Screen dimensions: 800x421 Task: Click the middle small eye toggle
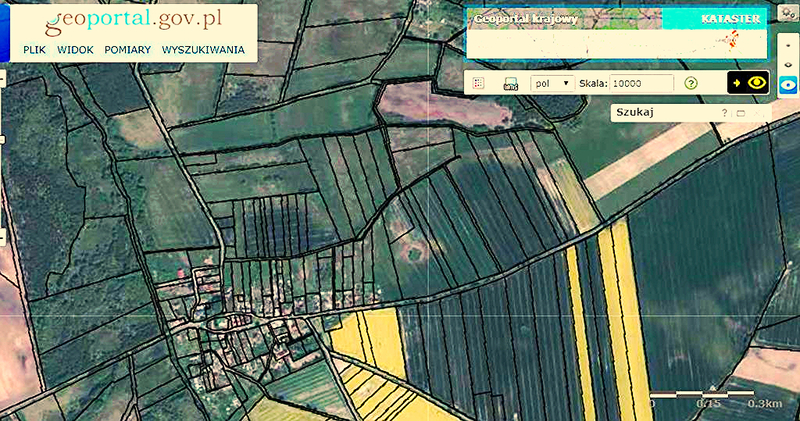coord(788,64)
